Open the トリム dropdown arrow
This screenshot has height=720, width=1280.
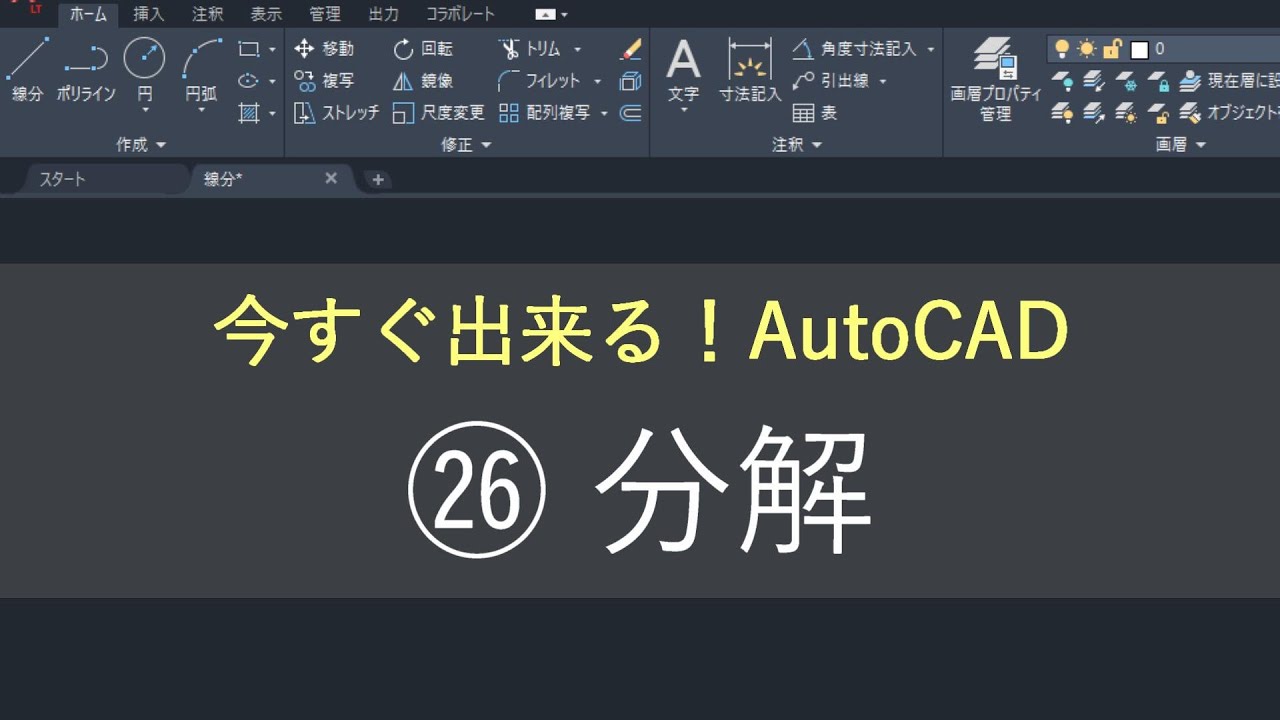coord(577,49)
